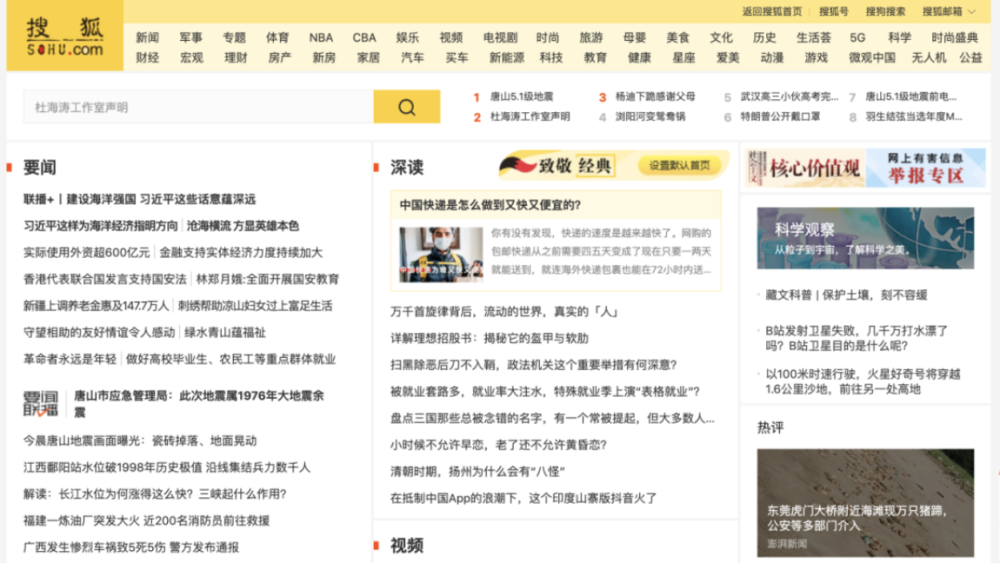Open article 藏文科普 保护土壤
The image size is (1000, 570).
pos(846,295)
